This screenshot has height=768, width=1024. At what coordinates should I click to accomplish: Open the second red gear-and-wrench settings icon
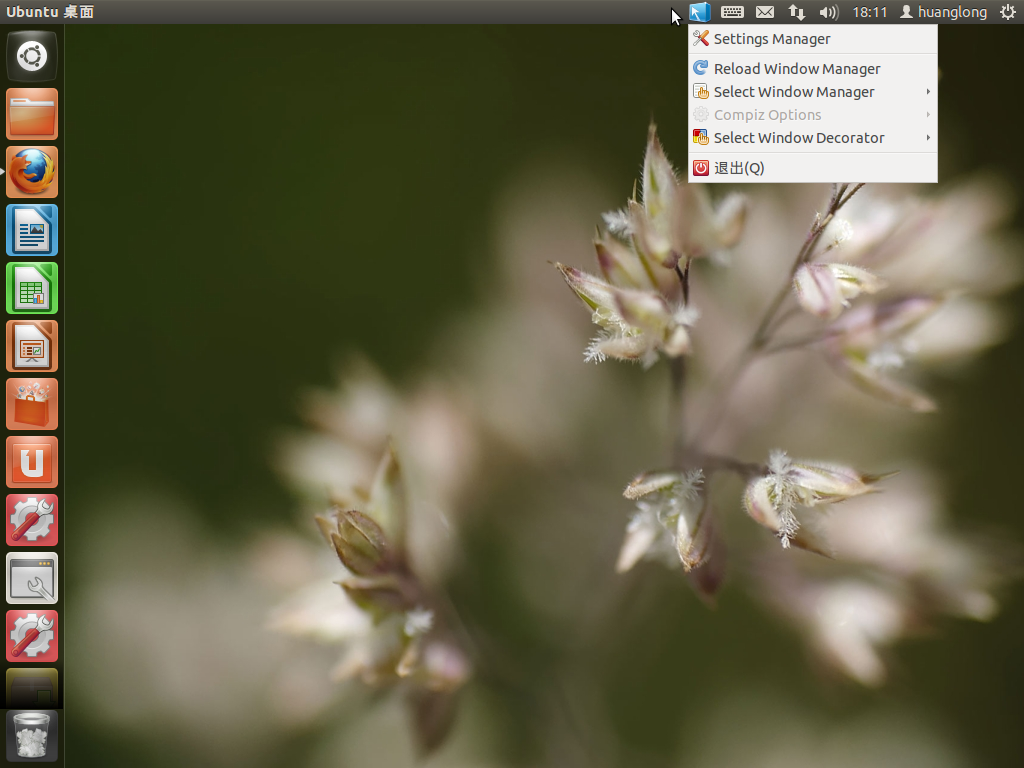coord(32,637)
